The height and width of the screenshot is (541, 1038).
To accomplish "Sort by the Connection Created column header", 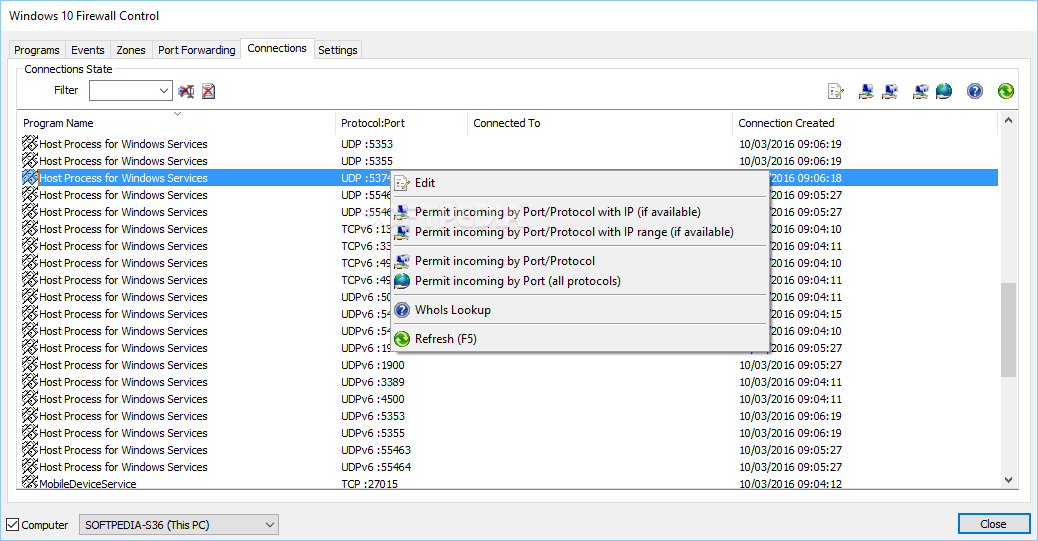I will (x=865, y=123).
